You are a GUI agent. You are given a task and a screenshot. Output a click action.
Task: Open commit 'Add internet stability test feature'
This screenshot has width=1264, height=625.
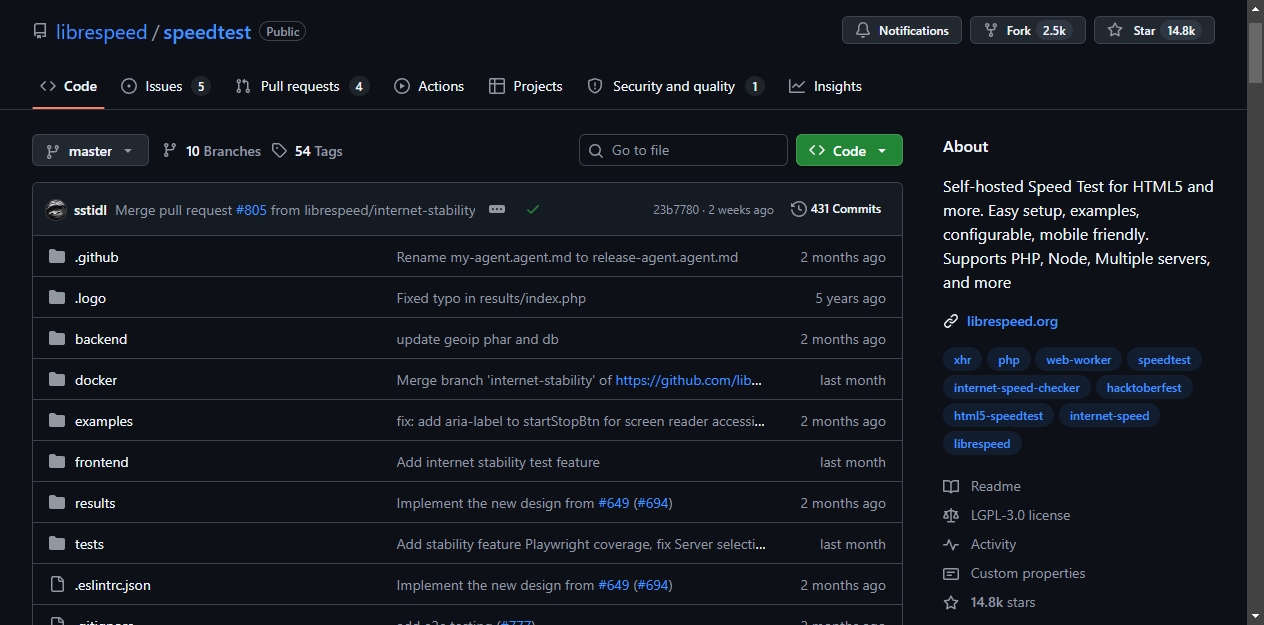[498, 462]
